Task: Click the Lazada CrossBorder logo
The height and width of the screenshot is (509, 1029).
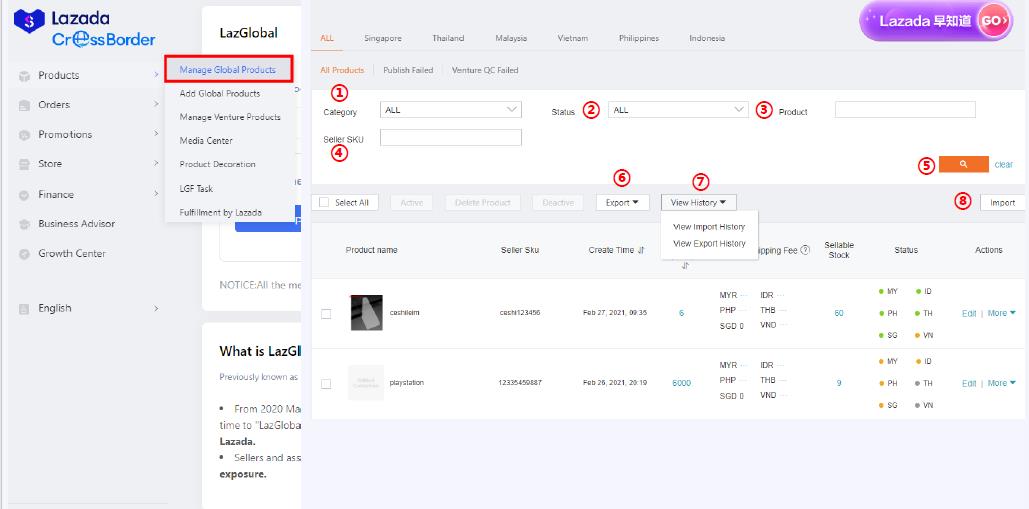Action: click(x=85, y=30)
